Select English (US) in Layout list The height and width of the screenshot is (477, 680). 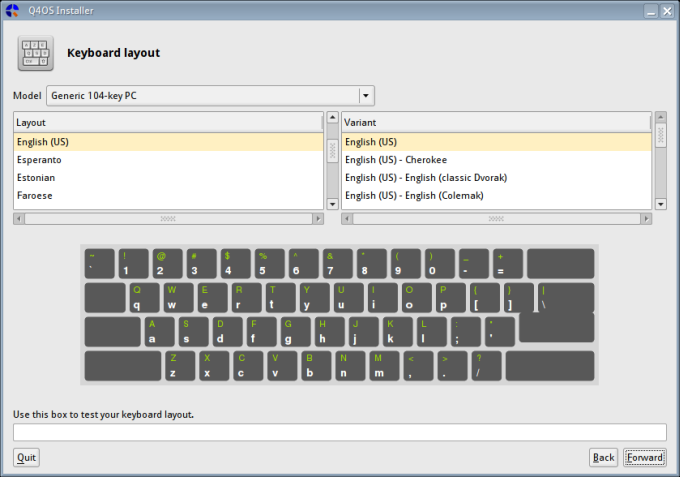tap(169, 142)
